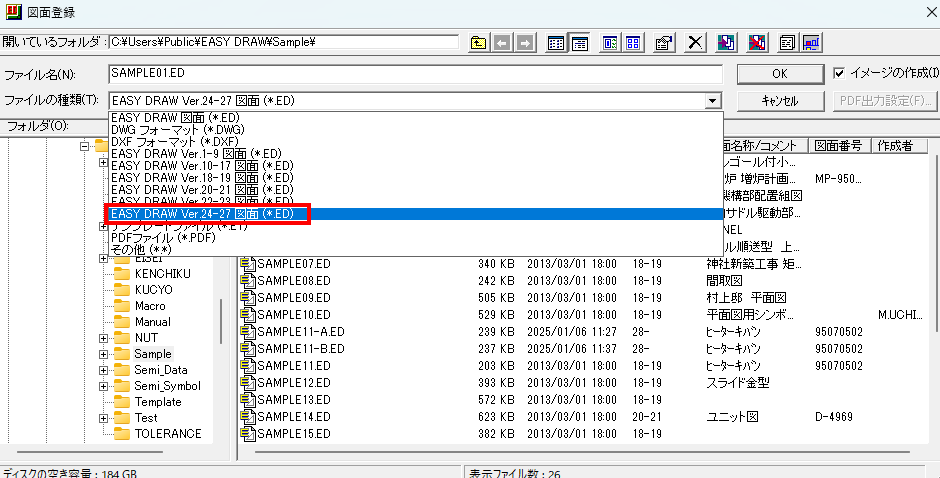The image size is (940, 478).
Task: Click the Macro folder icon
Action: tap(122, 306)
